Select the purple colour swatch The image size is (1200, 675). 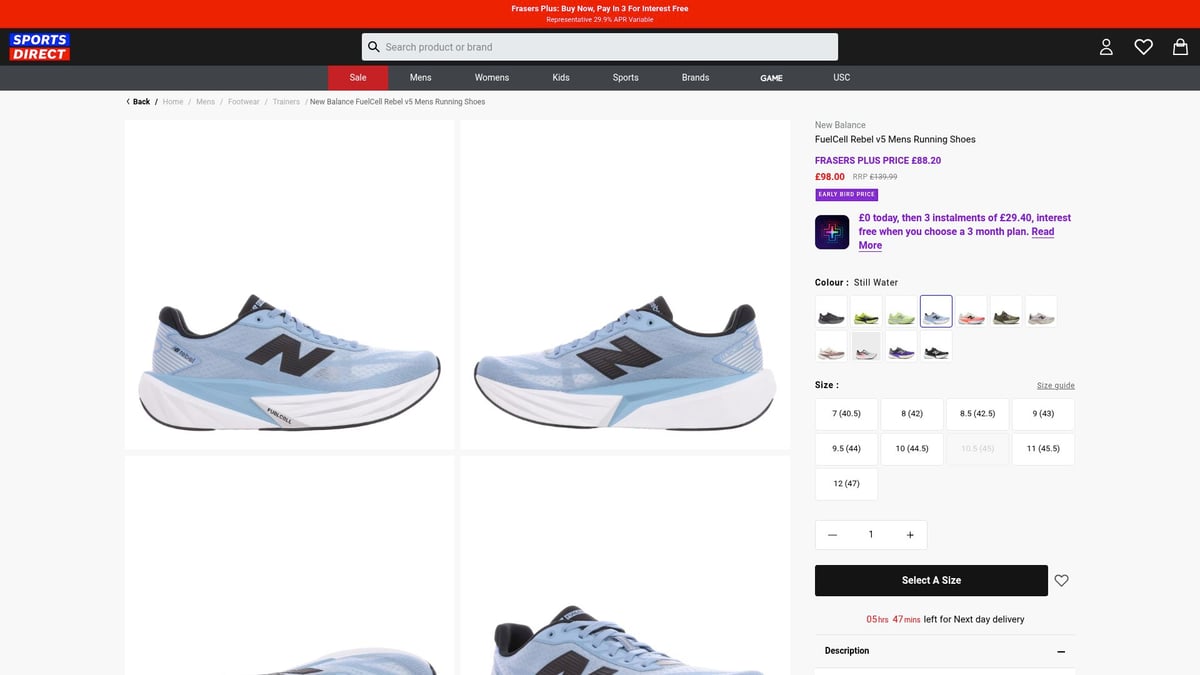[x=901, y=346]
